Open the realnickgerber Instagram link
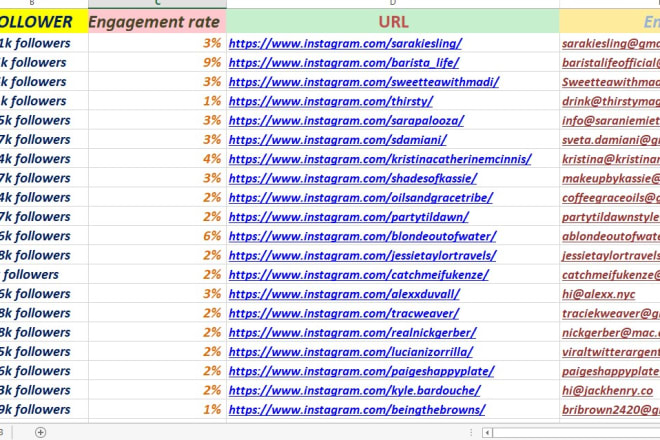The height and width of the screenshot is (440, 660). pos(353,333)
